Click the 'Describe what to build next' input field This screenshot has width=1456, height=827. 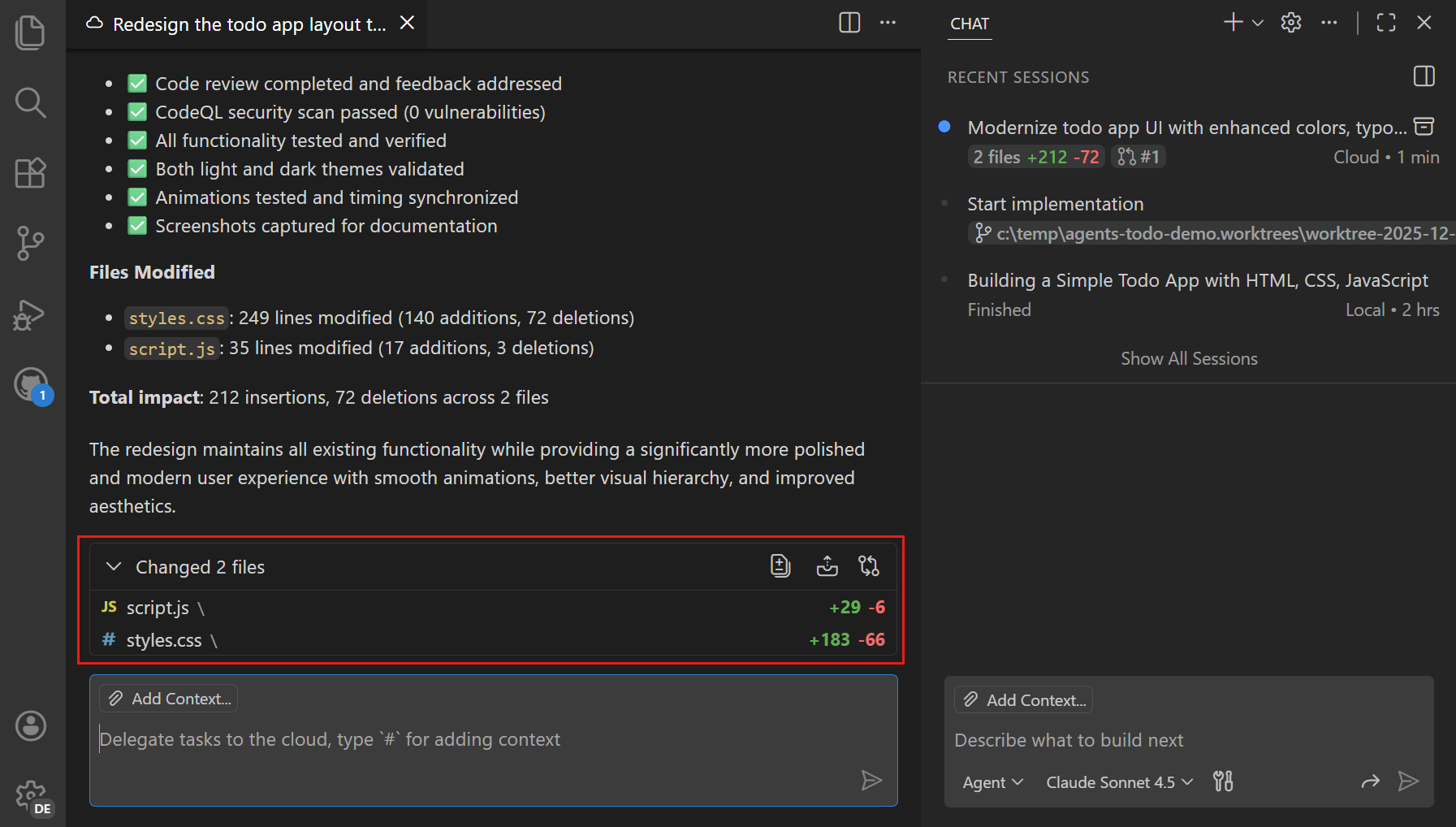(1137, 740)
